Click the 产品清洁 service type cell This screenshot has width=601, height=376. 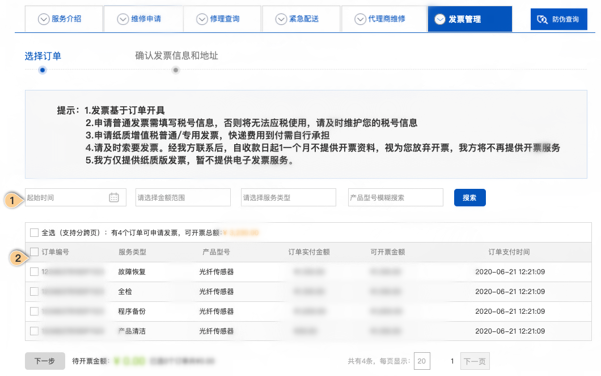pos(132,331)
